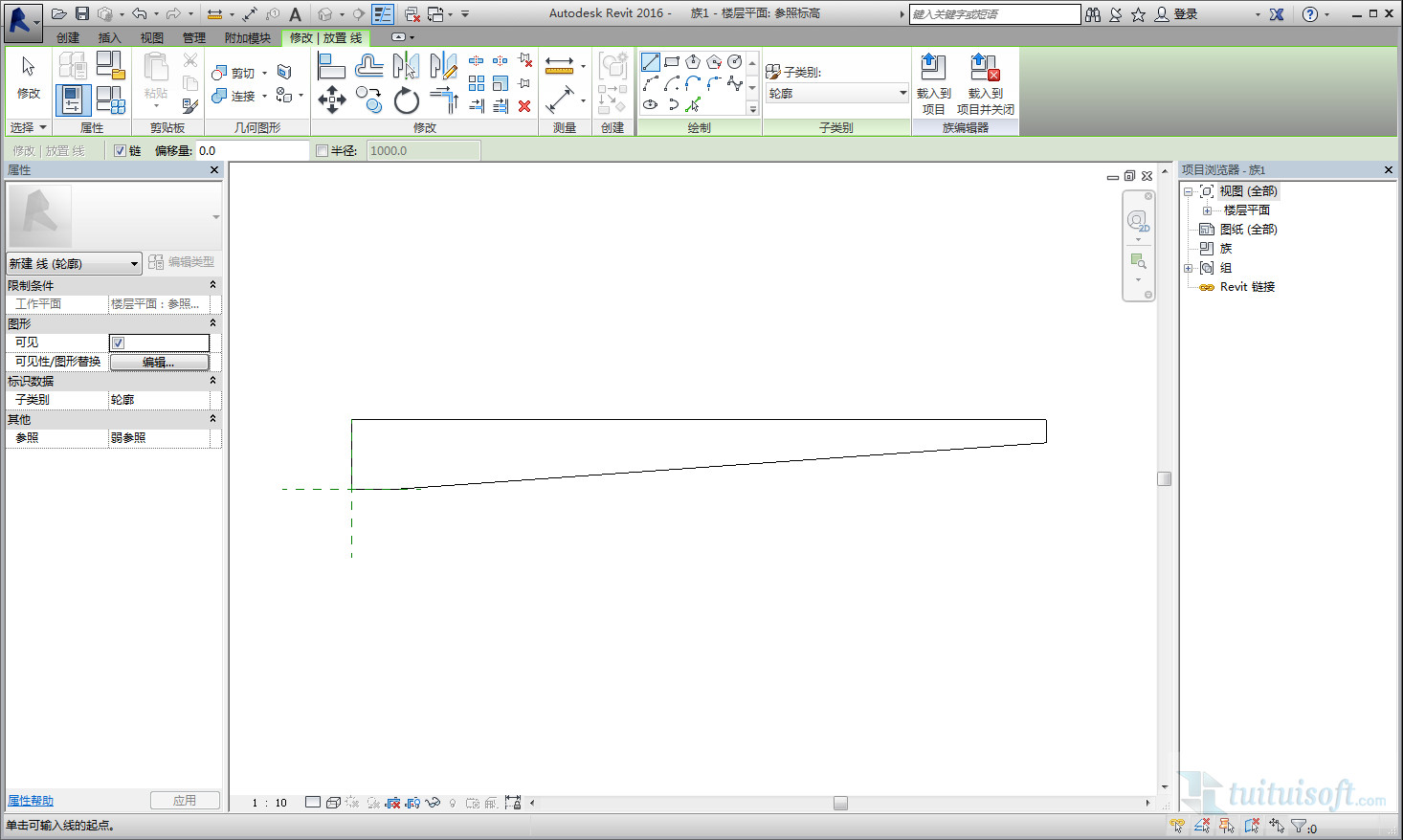Open the new line type selector dropdown
Image resolution: width=1403 pixels, height=840 pixels.
(x=134, y=263)
